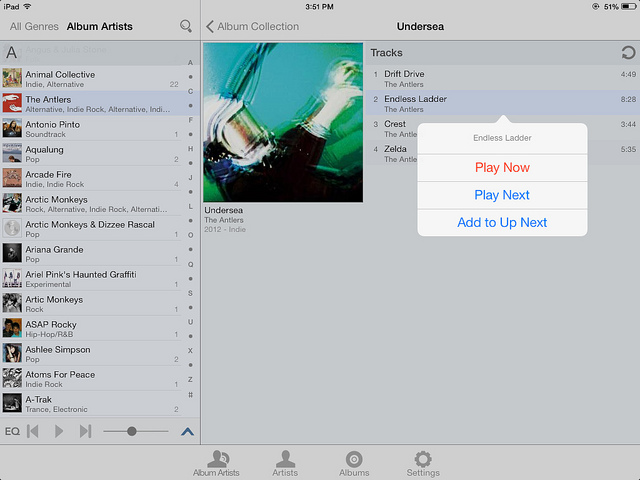The image size is (640, 480).
Task: Tap the Undersea album cover art
Action: (x=283, y=122)
